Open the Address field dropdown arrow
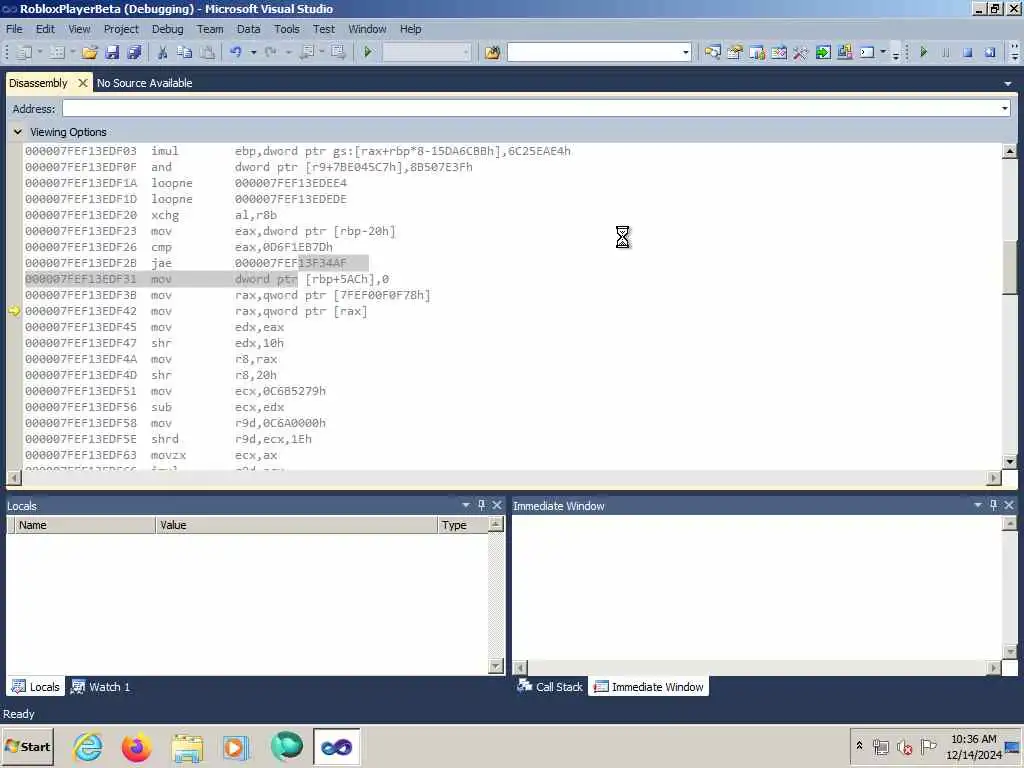The height and width of the screenshot is (768, 1024). coord(1004,108)
